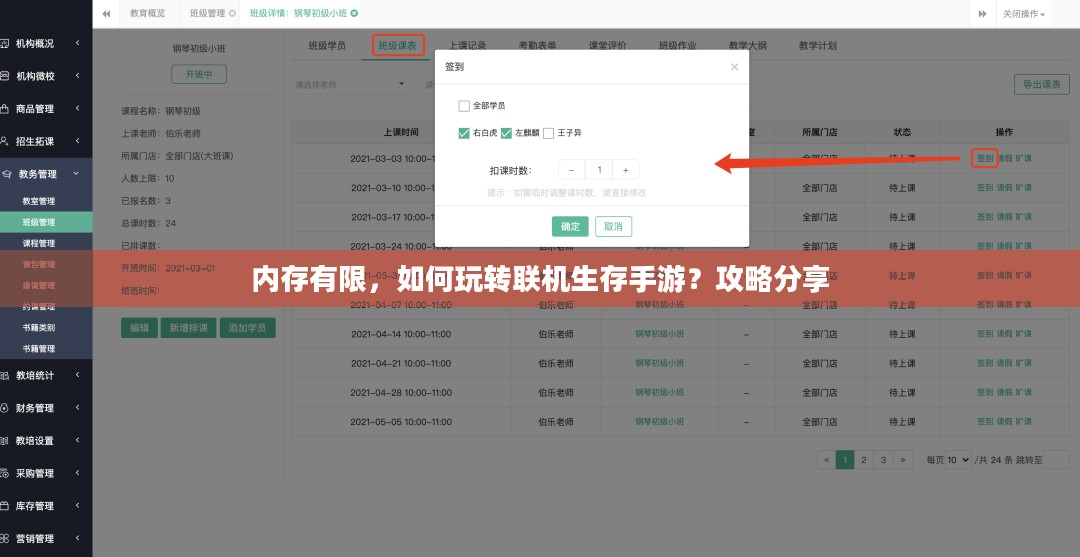Viewport: 1080px width, 557px height.
Task: Click the 钢琴初级小班 link in 2021-04-21 row
Action: click(660, 363)
